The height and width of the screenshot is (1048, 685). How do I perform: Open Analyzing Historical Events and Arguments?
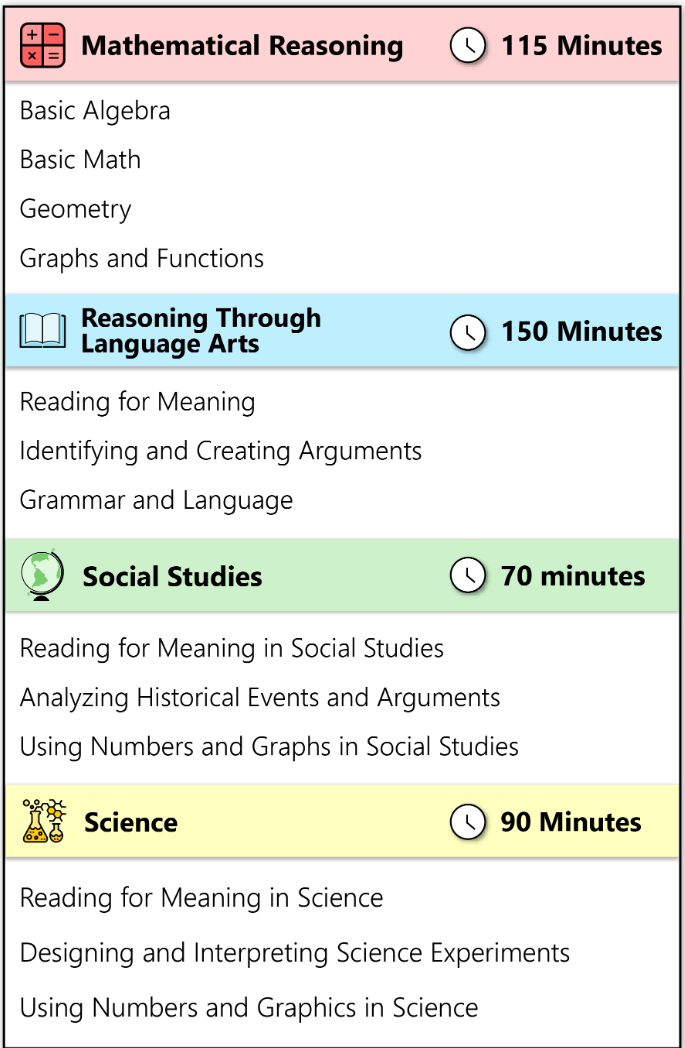click(260, 698)
